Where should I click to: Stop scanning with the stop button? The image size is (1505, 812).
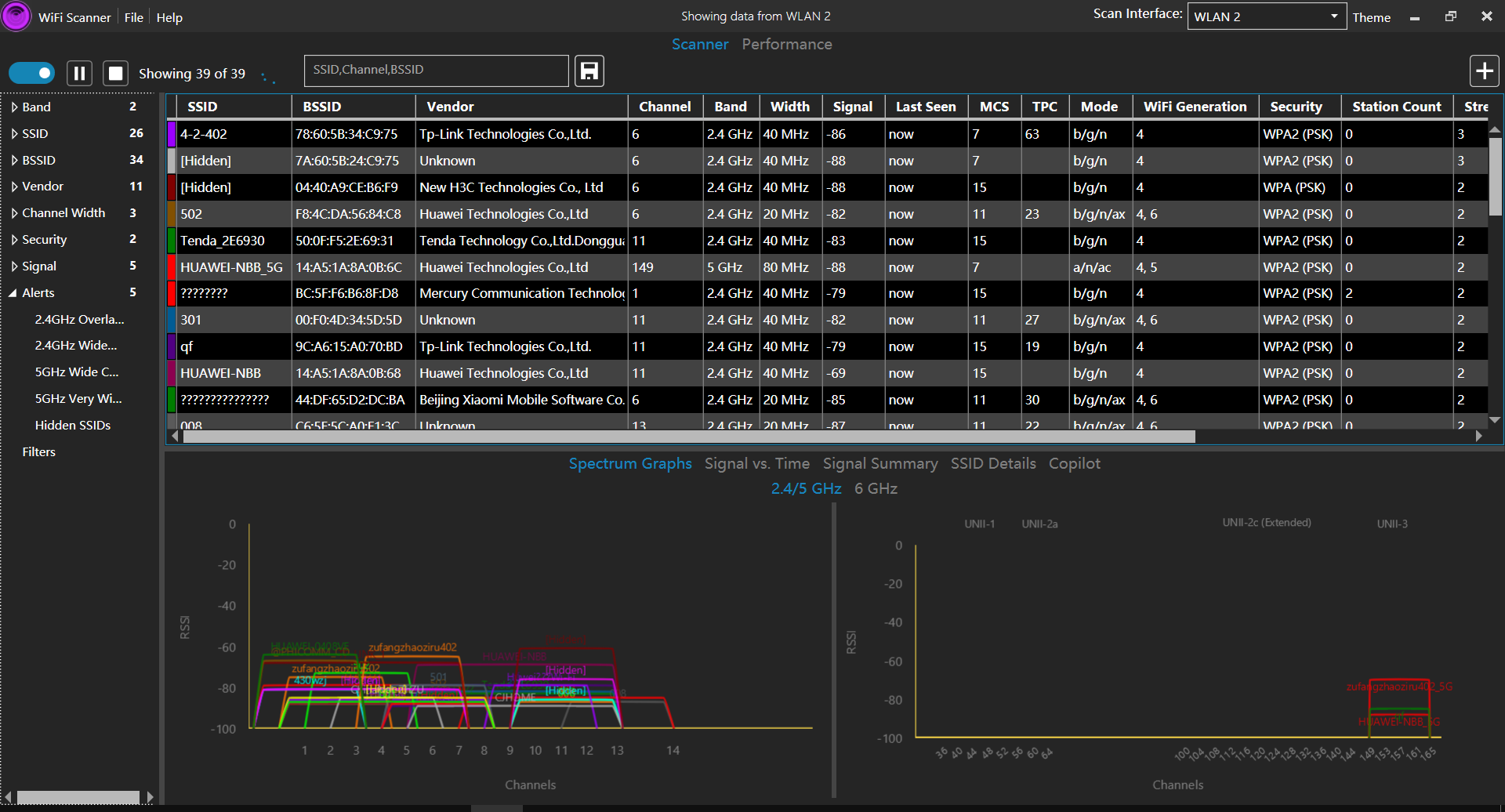point(115,74)
